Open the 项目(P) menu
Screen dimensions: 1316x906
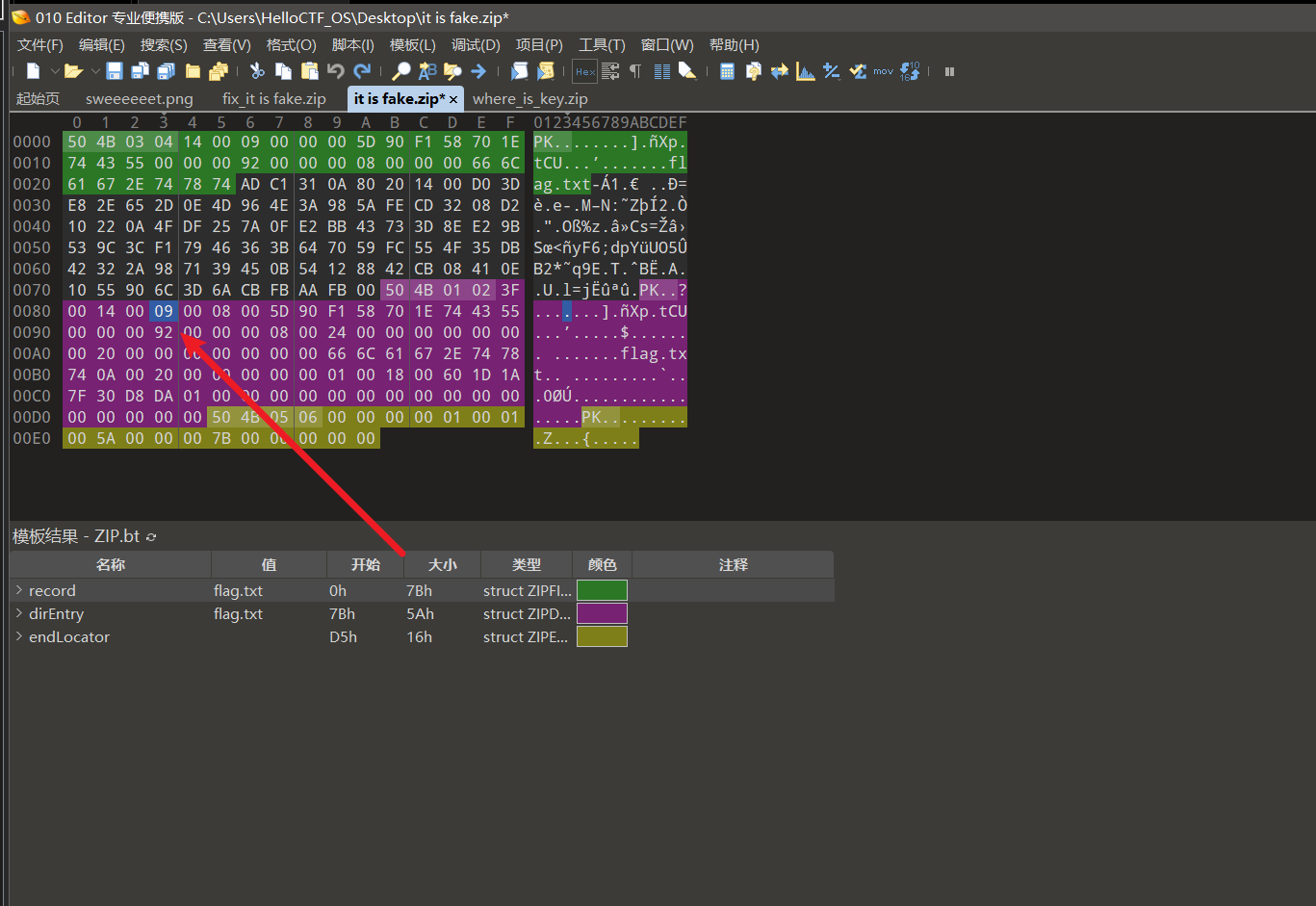pyautogui.click(x=539, y=45)
